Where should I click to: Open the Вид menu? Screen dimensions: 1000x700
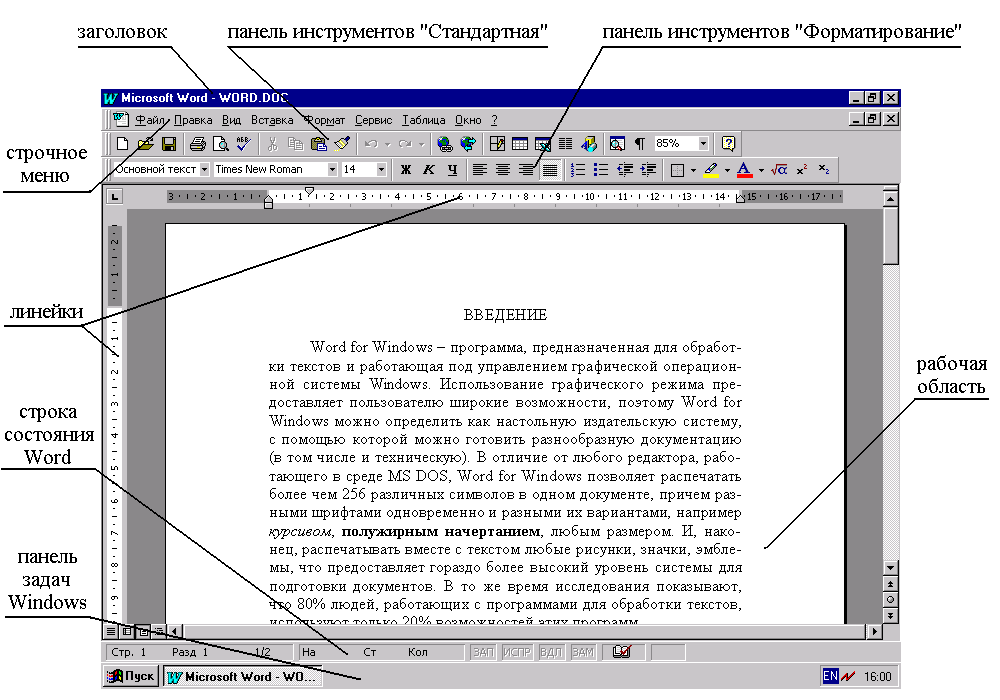click(232, 120)
